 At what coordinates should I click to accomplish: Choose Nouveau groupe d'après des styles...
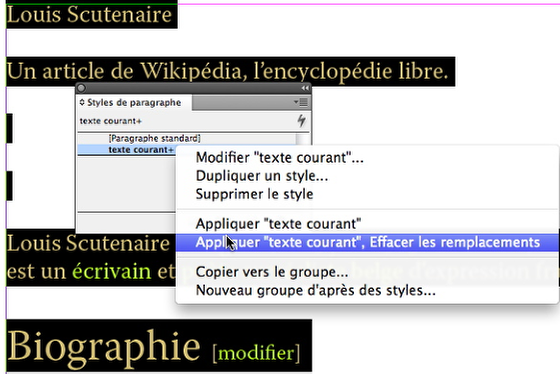pyautogui.click(x=315, y=290)
